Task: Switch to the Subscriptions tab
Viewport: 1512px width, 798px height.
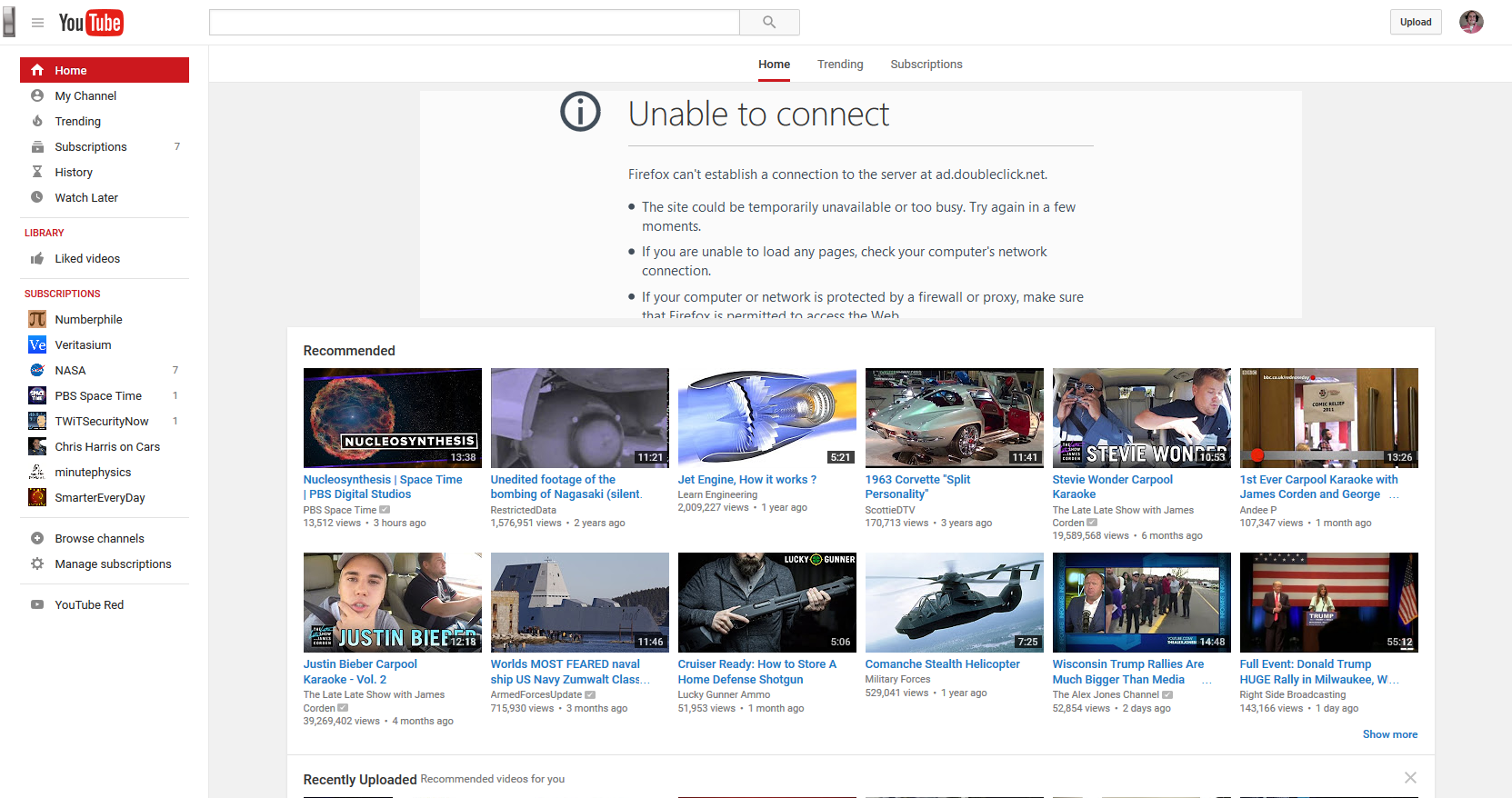Action: tap(926, 65)
